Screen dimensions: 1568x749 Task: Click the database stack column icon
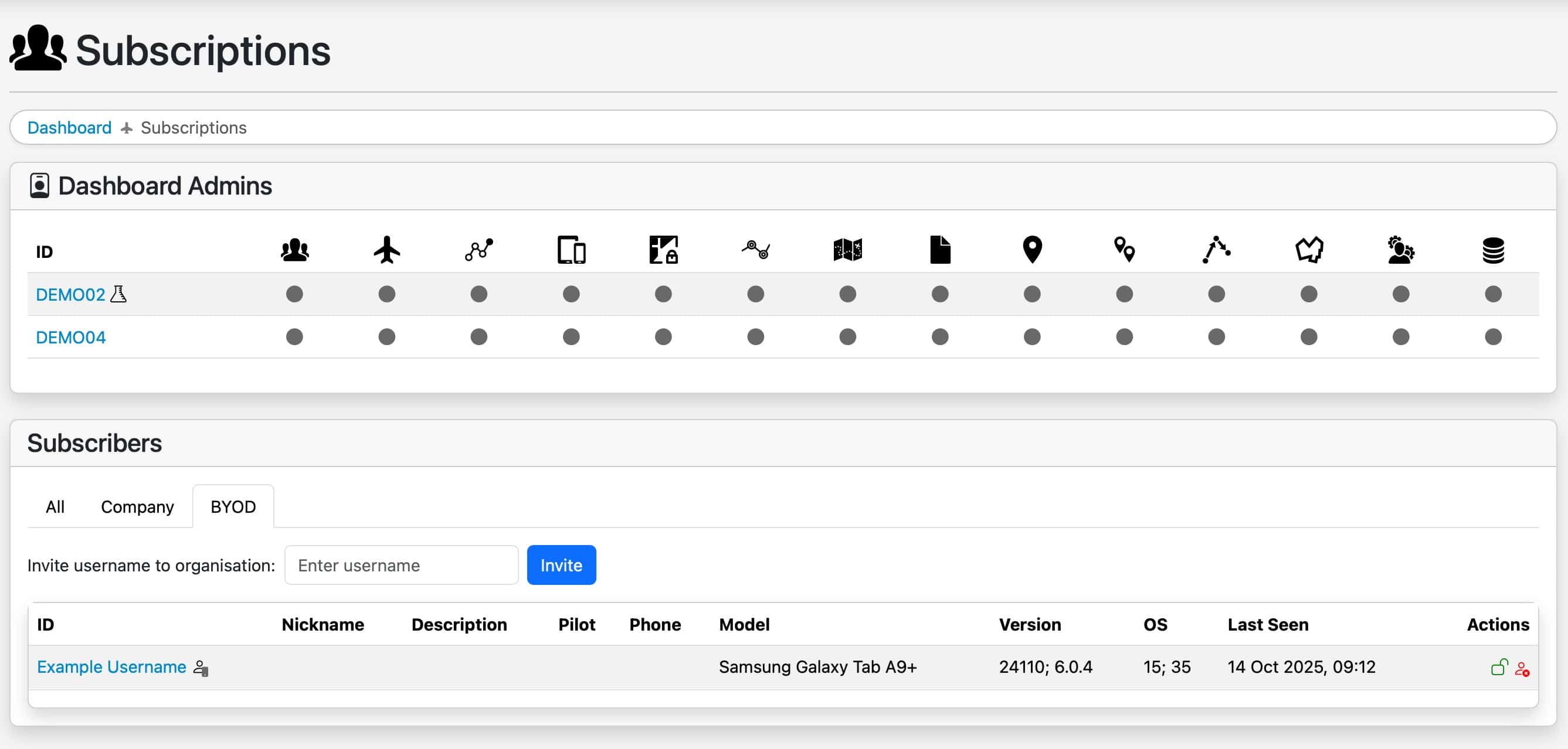[1492, 250]
